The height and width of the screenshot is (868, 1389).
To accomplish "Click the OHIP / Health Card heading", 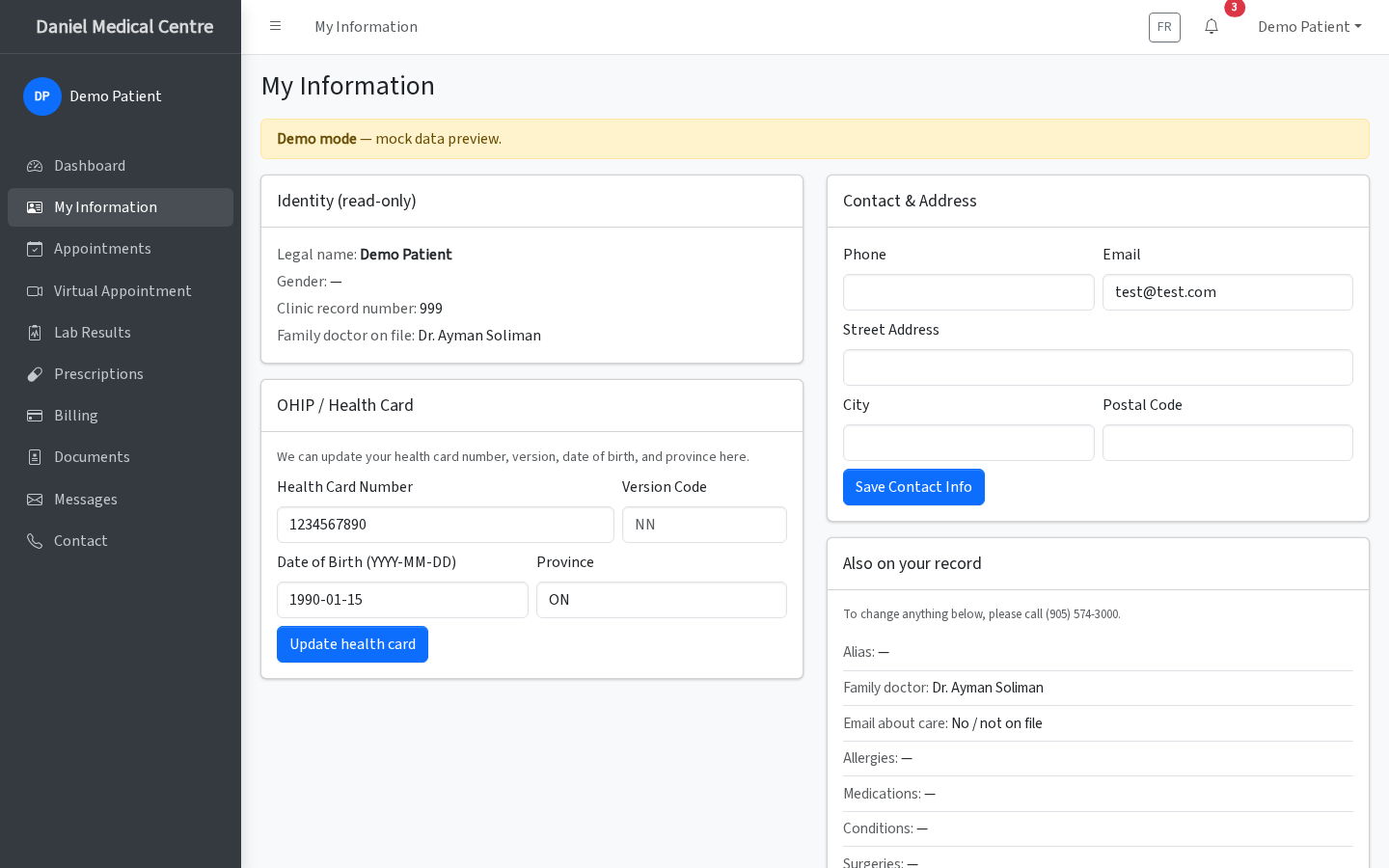I will (x=345, y=405).
